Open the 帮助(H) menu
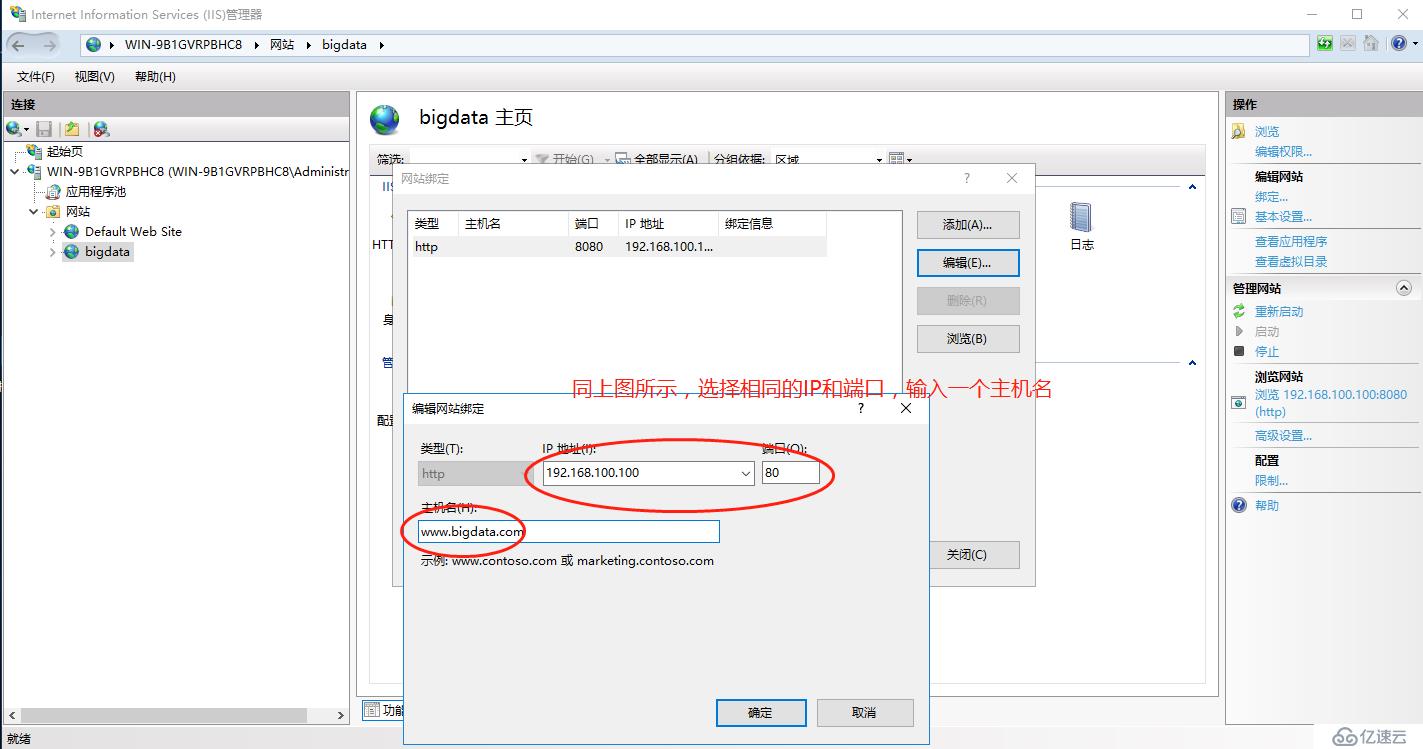 point(155,77)
